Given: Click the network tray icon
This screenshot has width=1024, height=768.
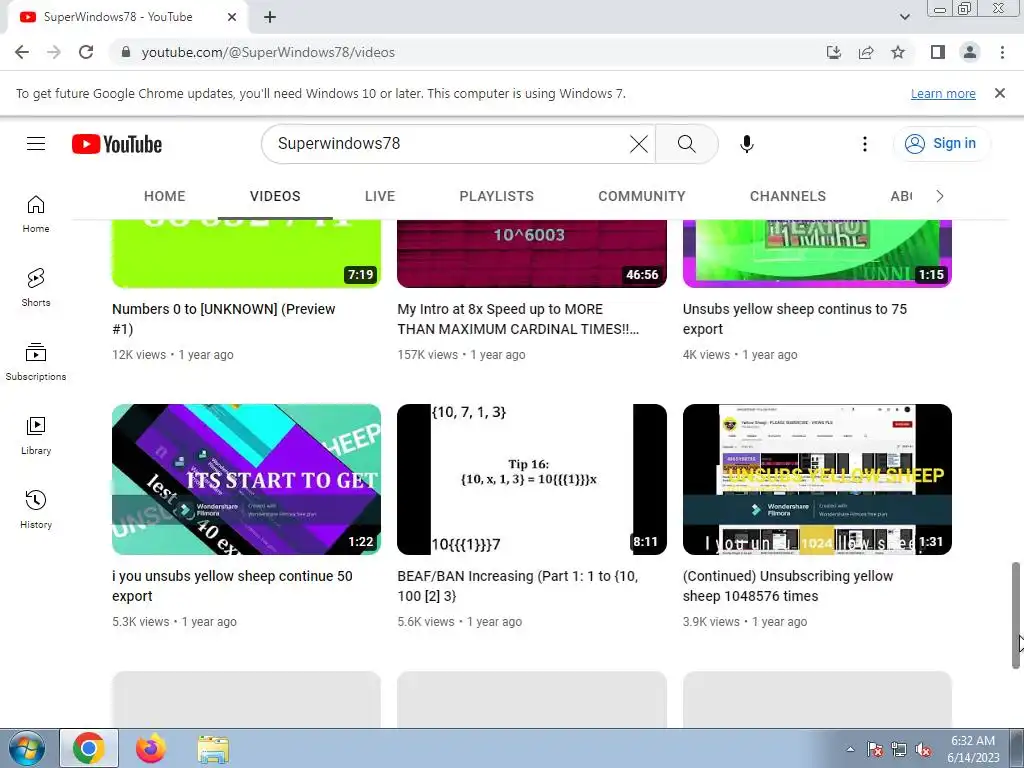Looking at the screenshot, I should coord(899,750).
